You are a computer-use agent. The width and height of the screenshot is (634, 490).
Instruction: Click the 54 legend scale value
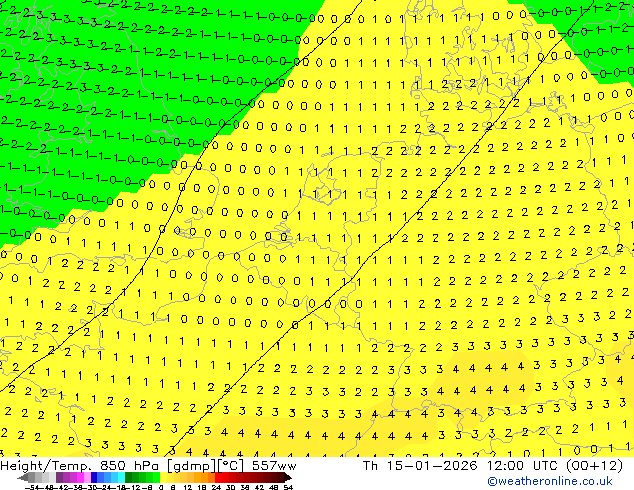[x=288, y=487]
